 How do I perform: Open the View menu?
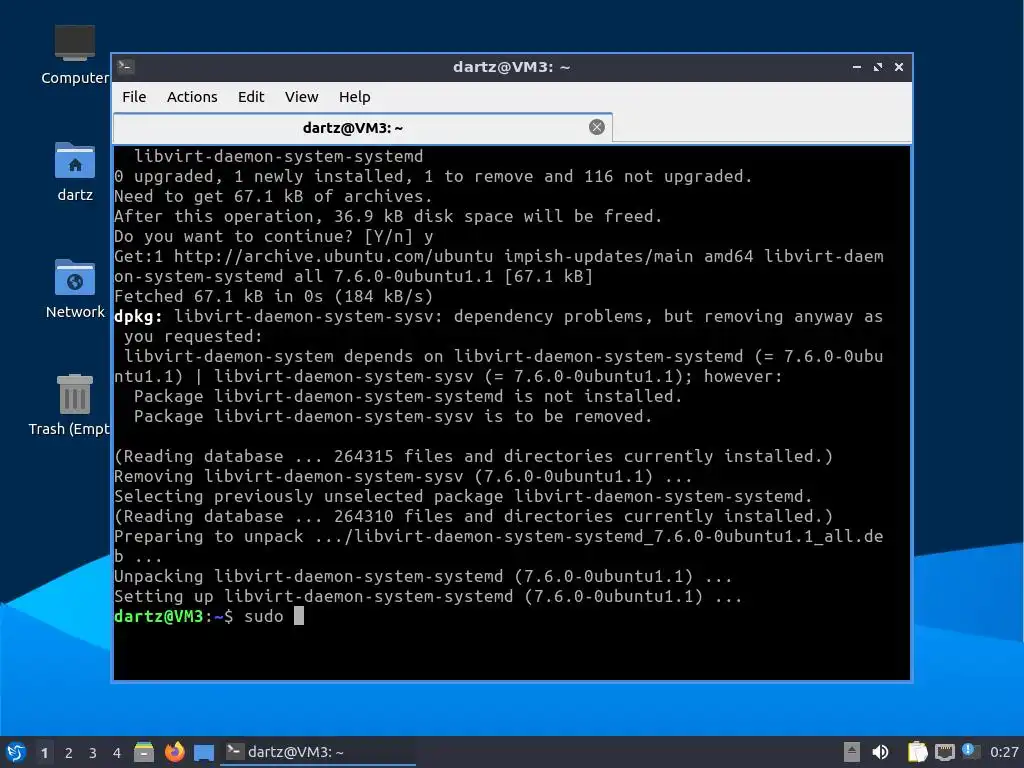click(301, 97)
